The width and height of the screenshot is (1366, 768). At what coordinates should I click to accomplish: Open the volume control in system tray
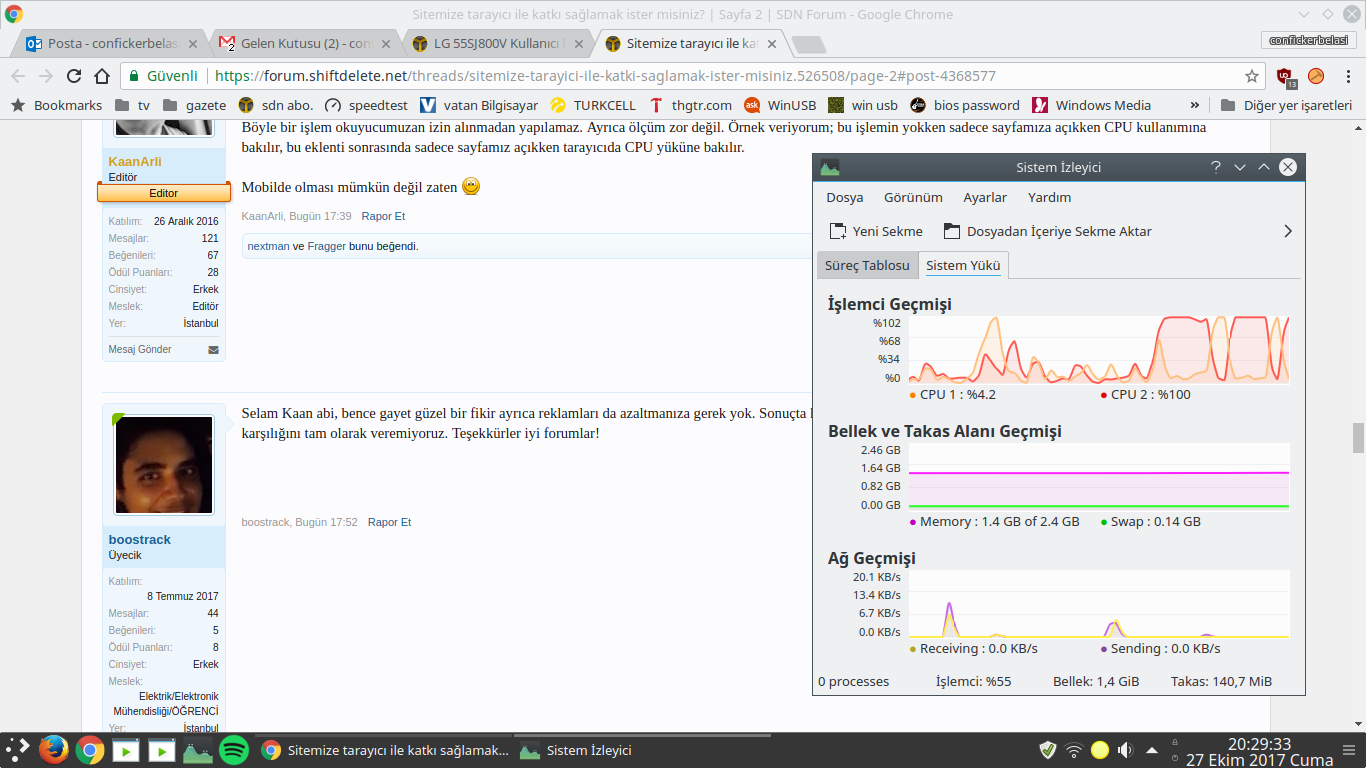[x=1126, y=750]
